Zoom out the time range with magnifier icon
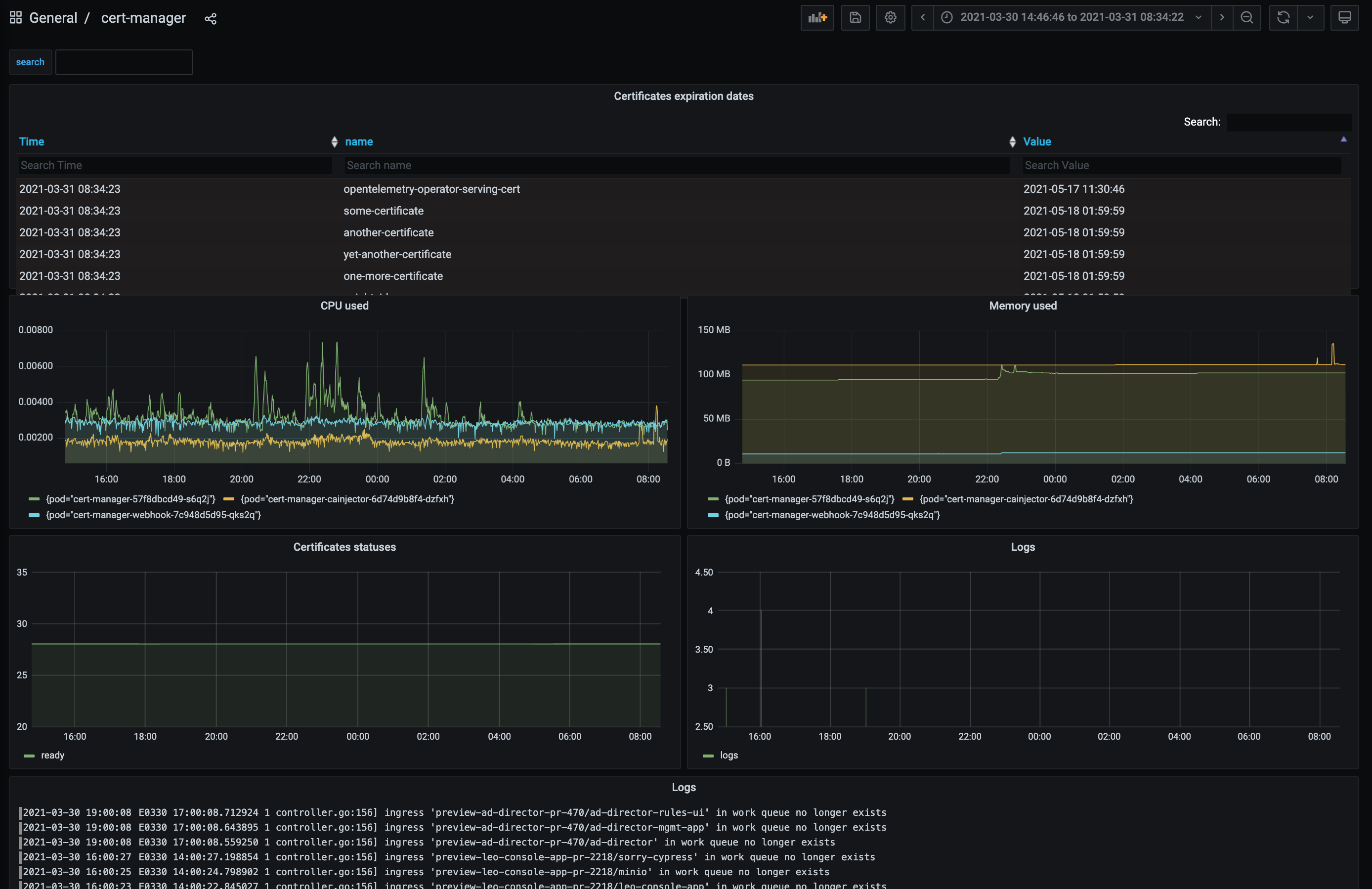 1247,18
